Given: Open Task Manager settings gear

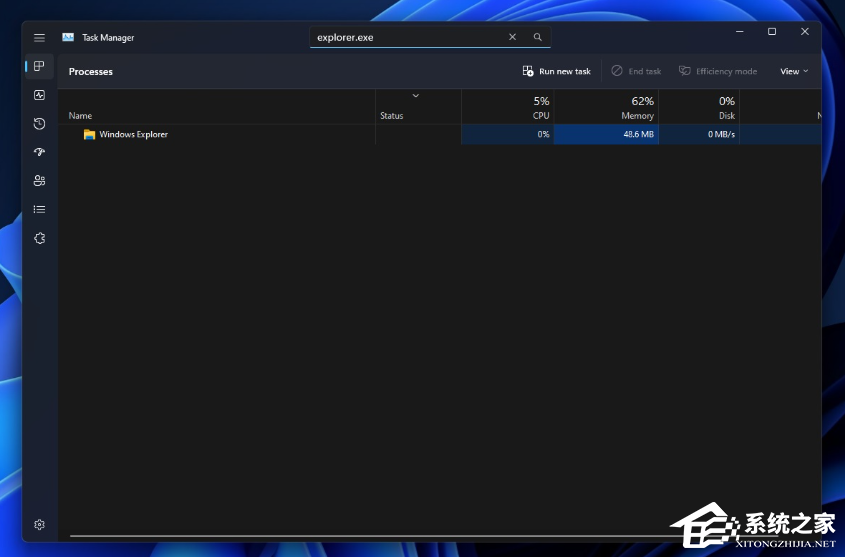Looking at the screenshot, I should click(x=39, y=525).
